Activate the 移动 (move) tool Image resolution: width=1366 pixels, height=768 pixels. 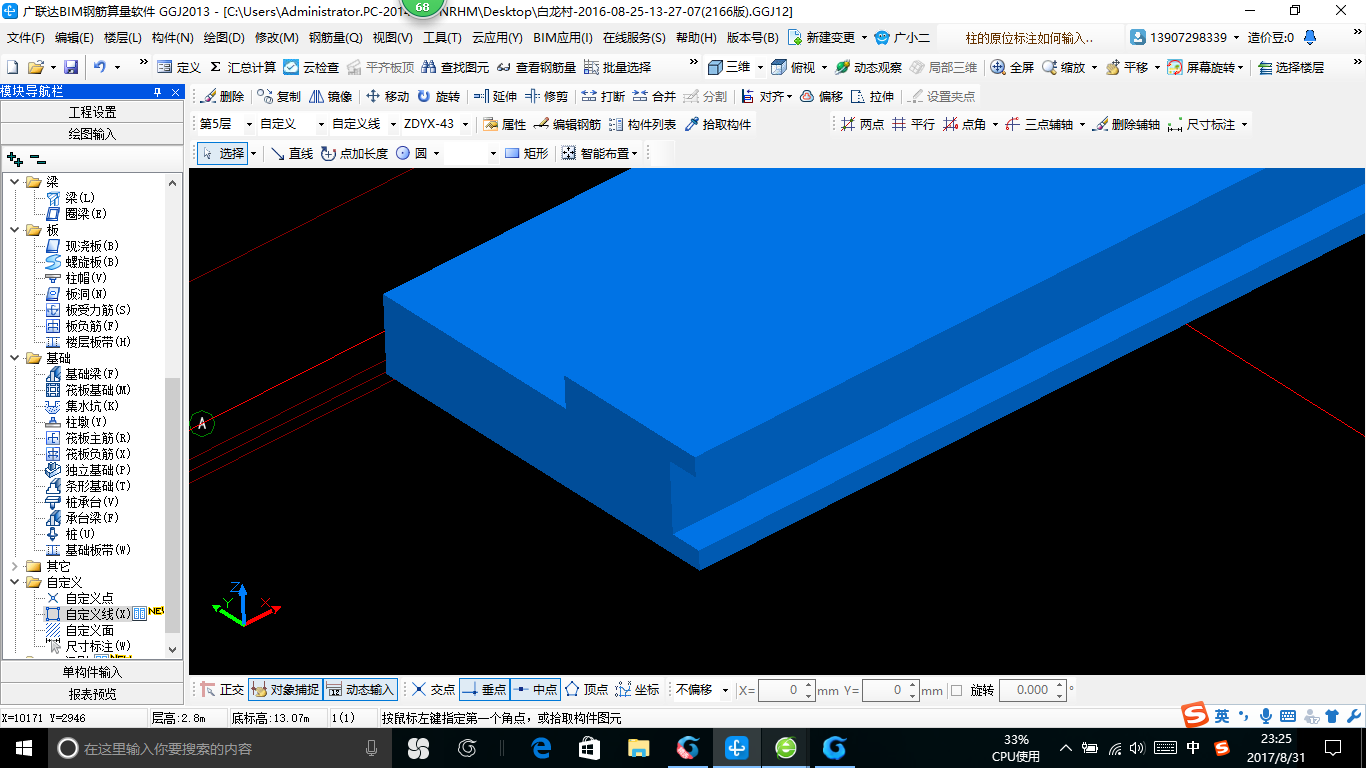point(387,97)
